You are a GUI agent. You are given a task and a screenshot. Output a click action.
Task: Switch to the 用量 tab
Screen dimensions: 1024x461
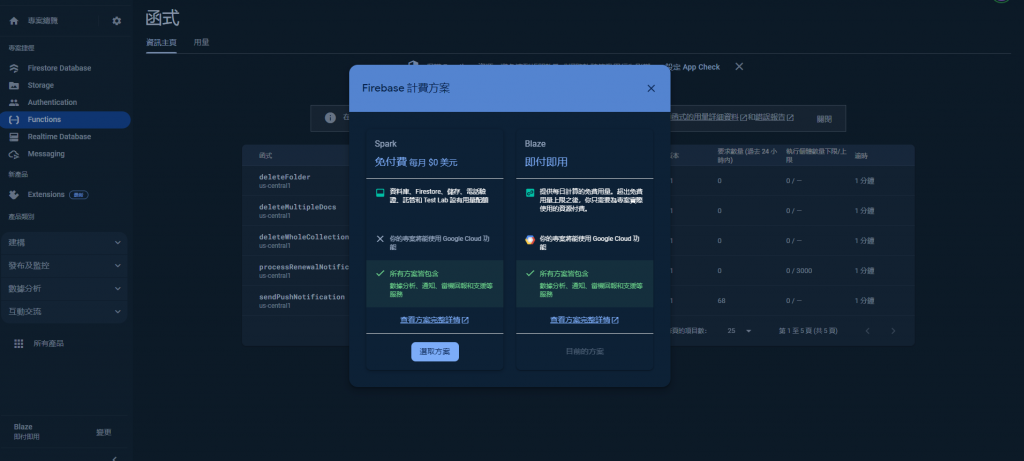(201, 42)
